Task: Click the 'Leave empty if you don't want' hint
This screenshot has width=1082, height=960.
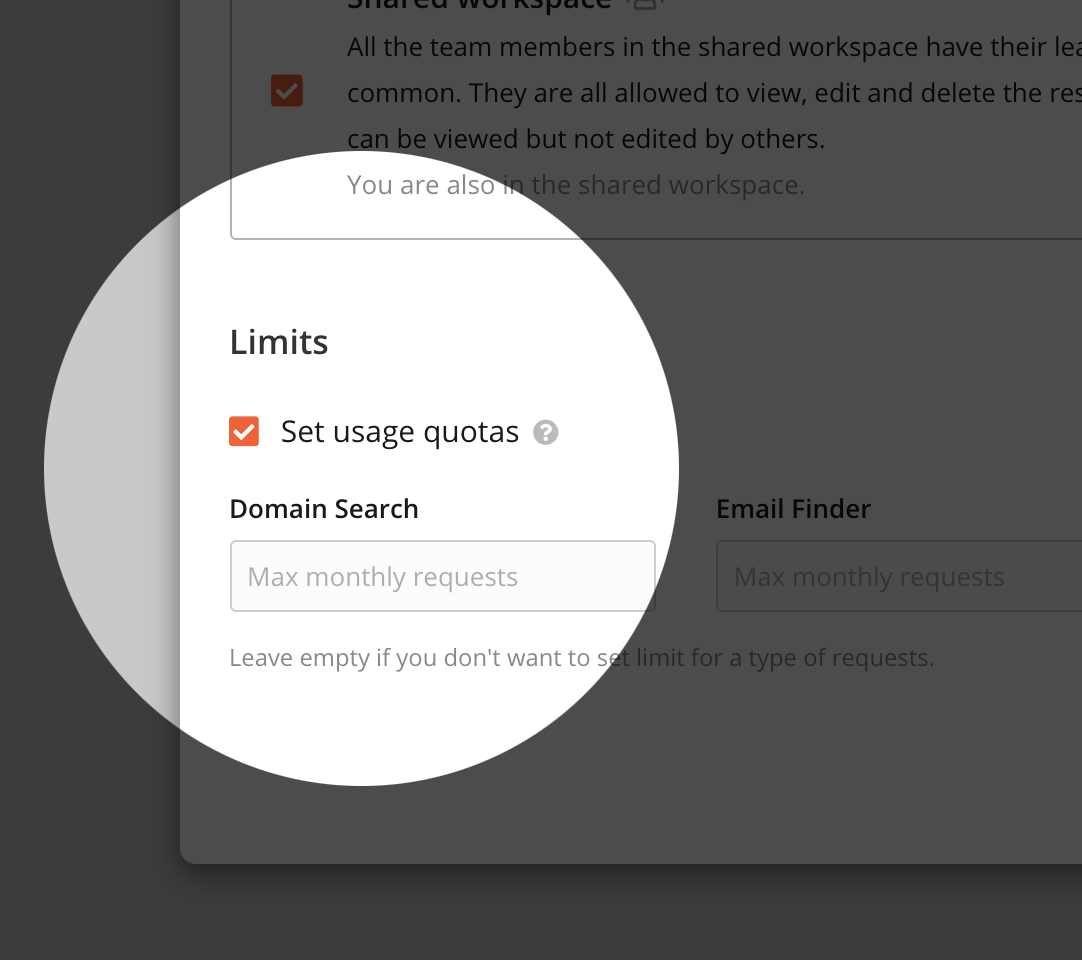Action: click(x=581, y=658)
